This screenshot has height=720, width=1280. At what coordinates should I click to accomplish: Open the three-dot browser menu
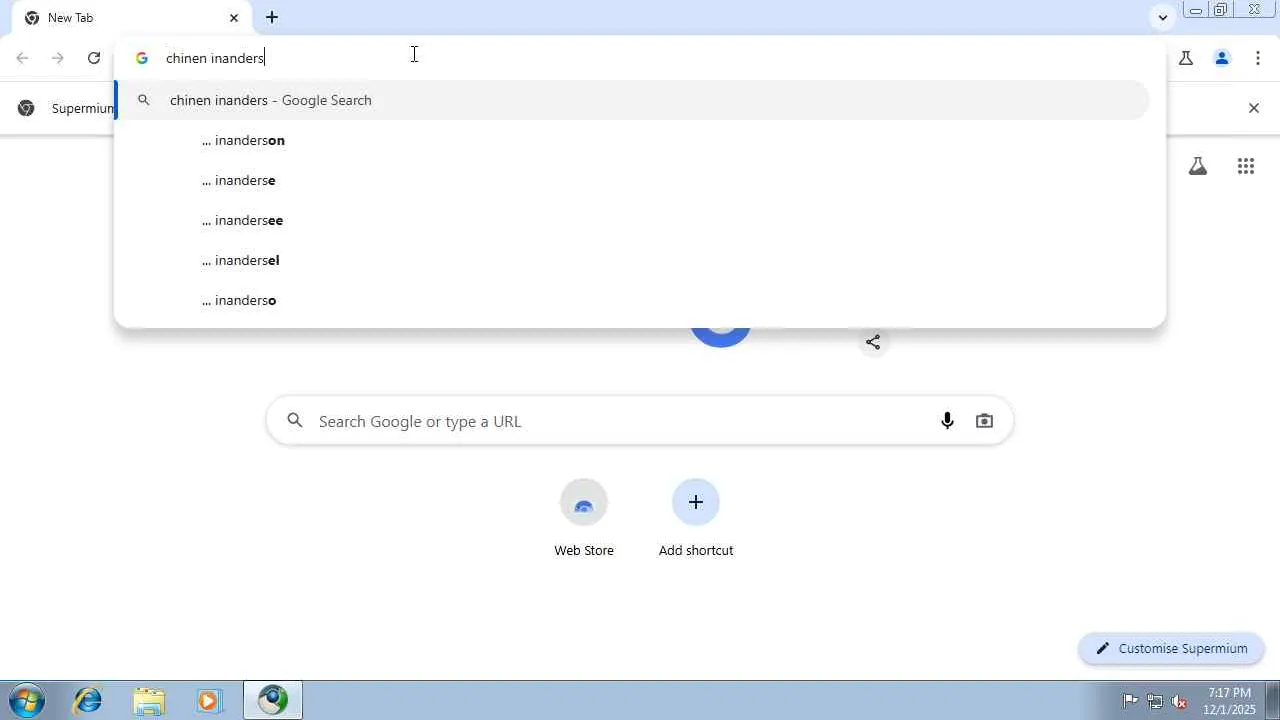(x=1258, y=58)
